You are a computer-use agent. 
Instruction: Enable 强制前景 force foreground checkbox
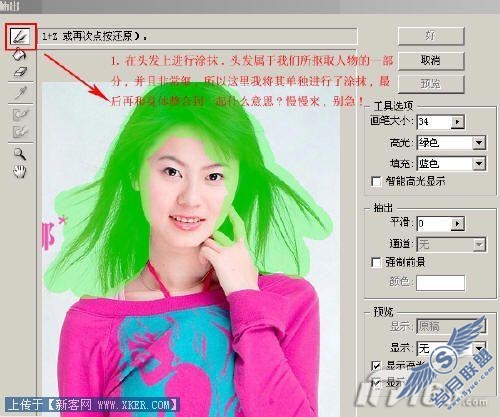point(376,262)
